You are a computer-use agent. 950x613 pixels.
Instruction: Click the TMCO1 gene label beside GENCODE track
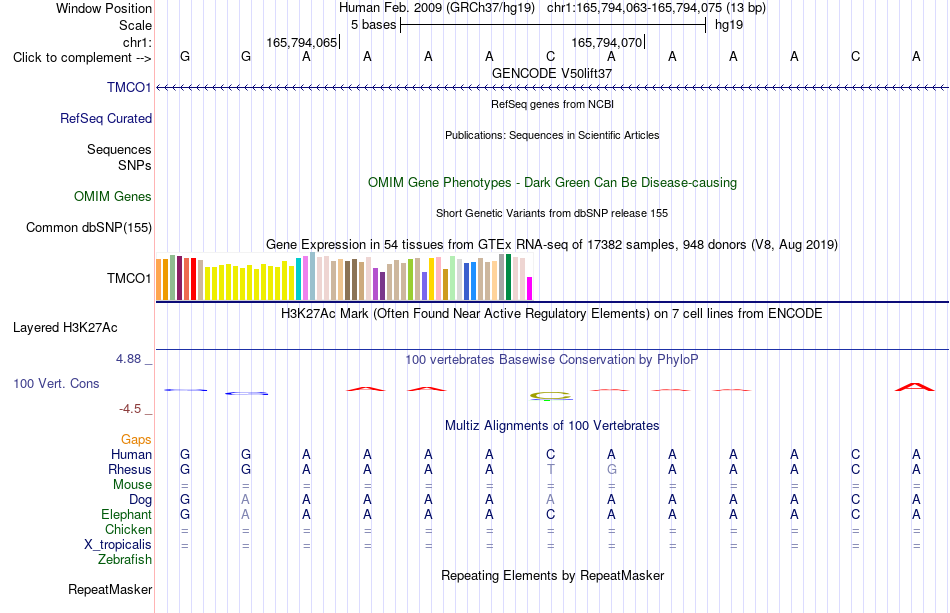pos(129,87)
